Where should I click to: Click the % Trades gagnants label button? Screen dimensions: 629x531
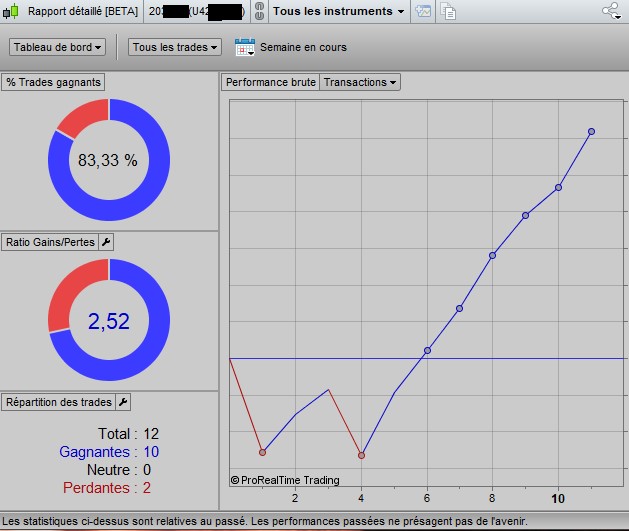pyautogui.click(x=53, y=82)
